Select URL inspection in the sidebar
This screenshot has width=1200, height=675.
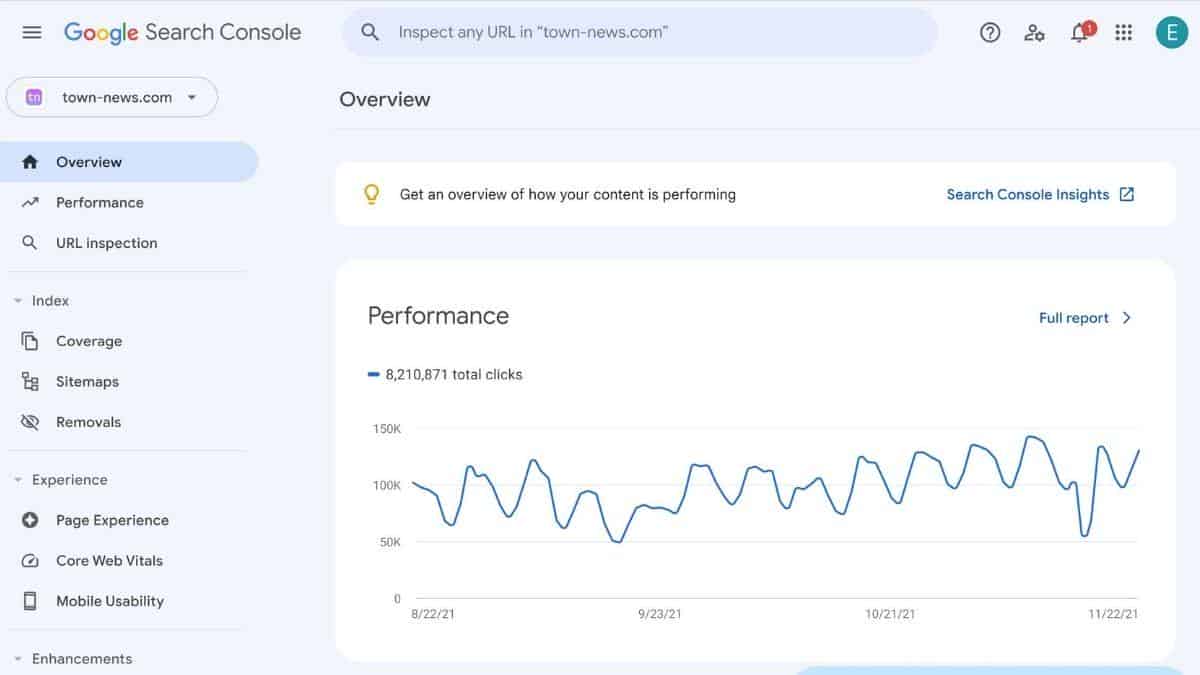106,243
